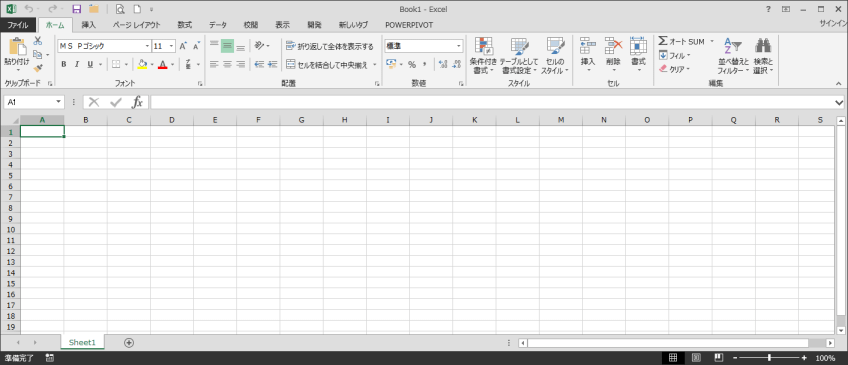Image resolution: width=848 pixels, height=365 pixels.
Task: Click the New blank document icon
Action: 137,9
